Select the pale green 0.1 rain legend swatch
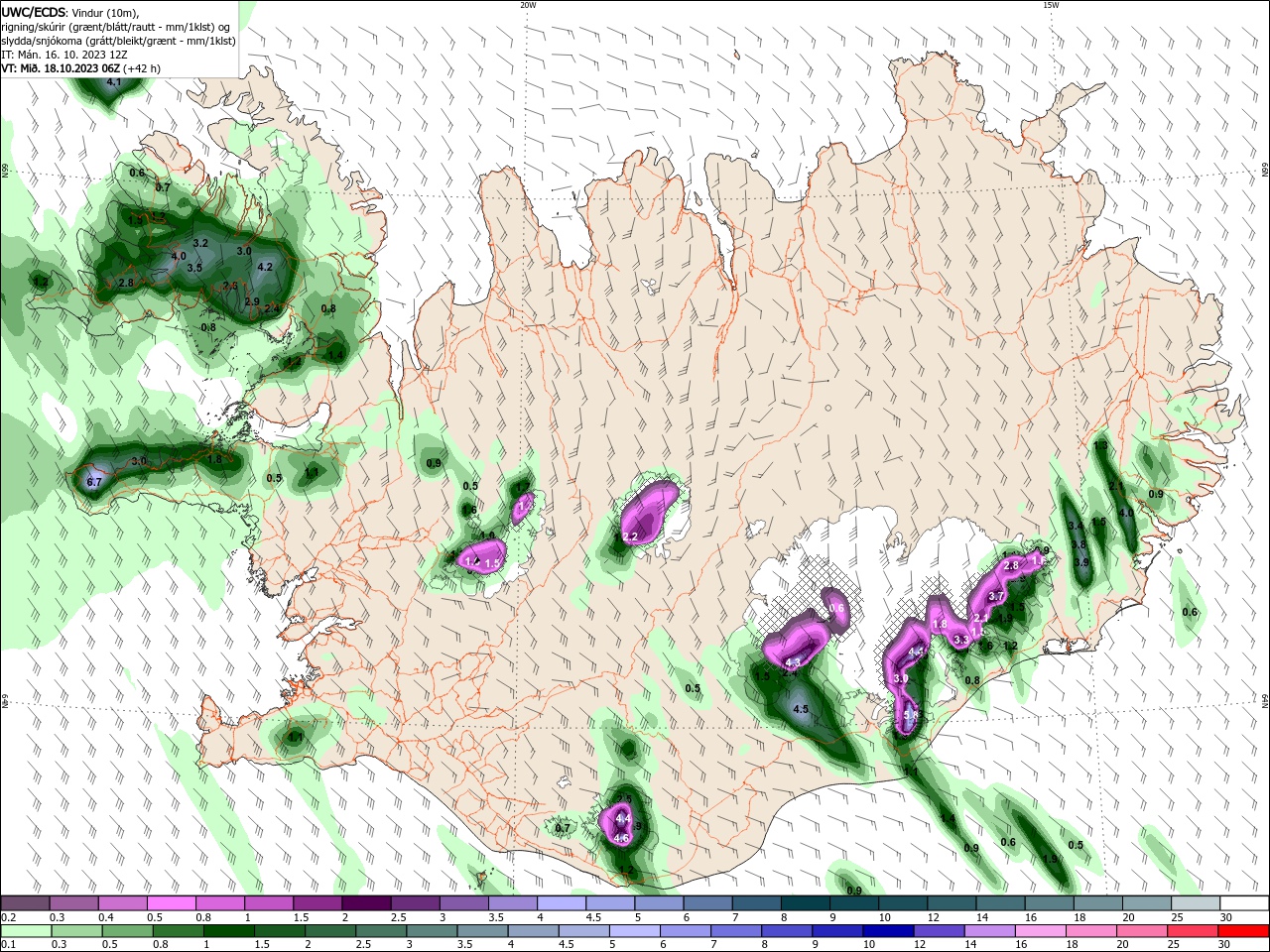Image resolution: width=1270 pixels, height=952 pixels. point(26,931)
